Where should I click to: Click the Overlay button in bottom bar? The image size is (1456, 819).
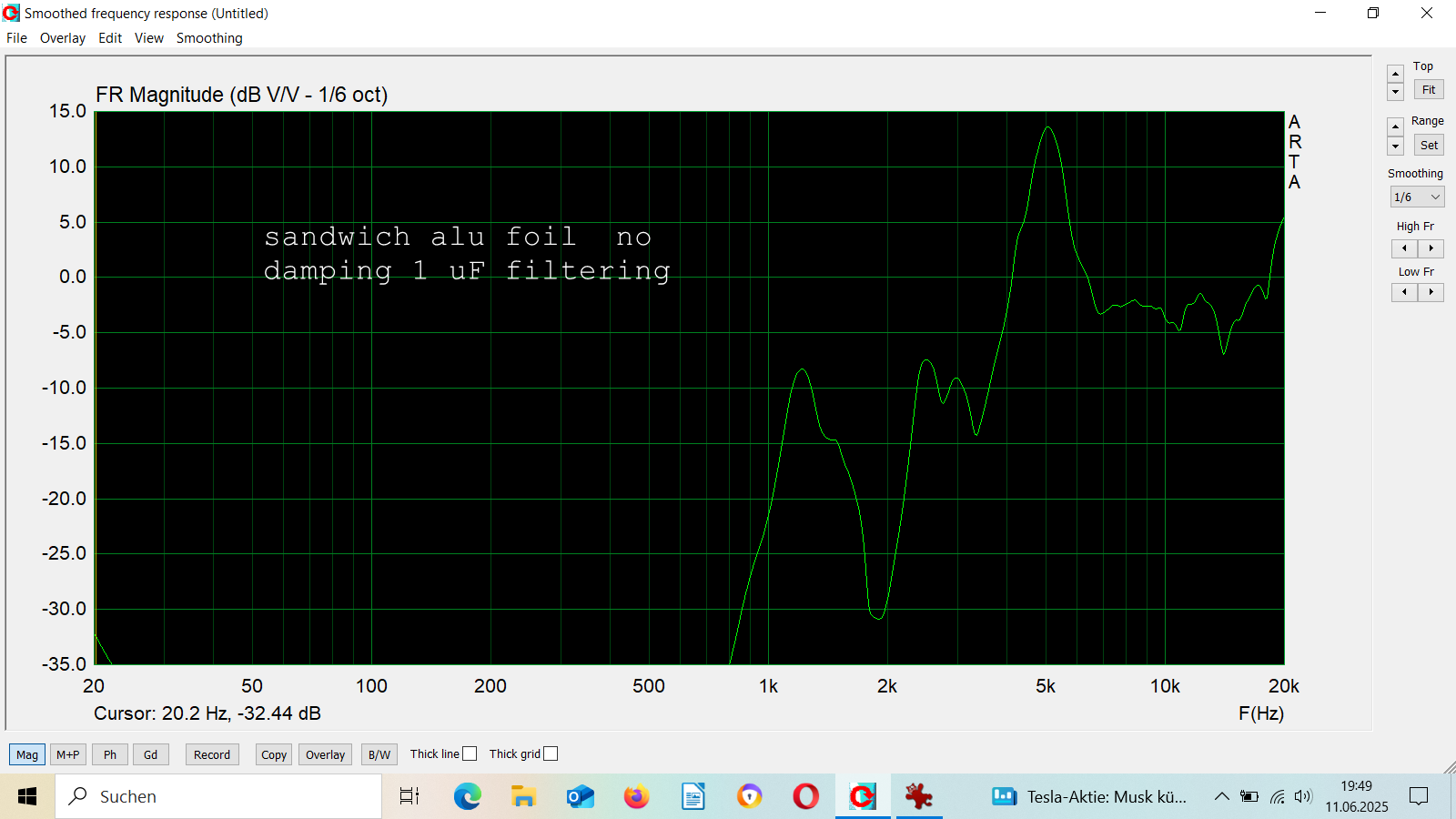[x=325, y=754]
